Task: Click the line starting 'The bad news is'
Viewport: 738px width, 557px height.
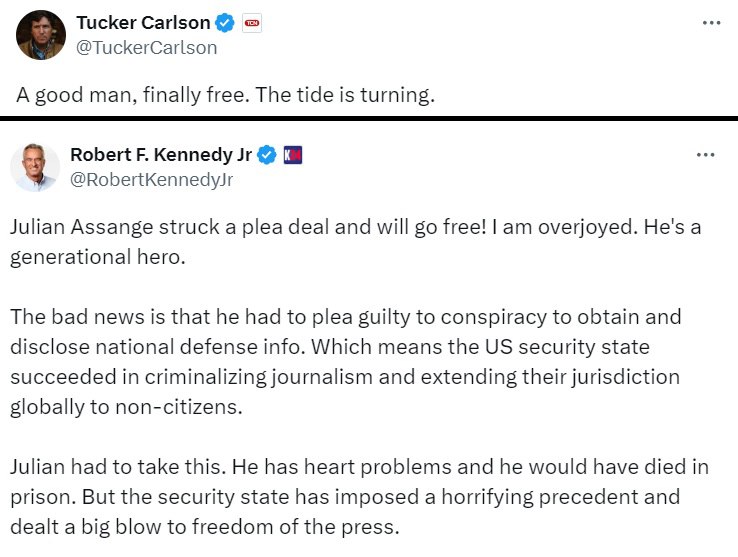Action: click(346, 317)
